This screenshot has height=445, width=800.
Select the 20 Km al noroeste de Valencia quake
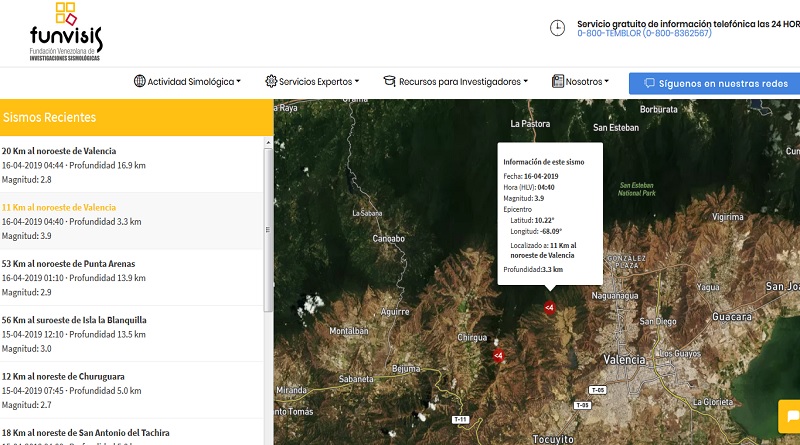click(x=132, y=165)
